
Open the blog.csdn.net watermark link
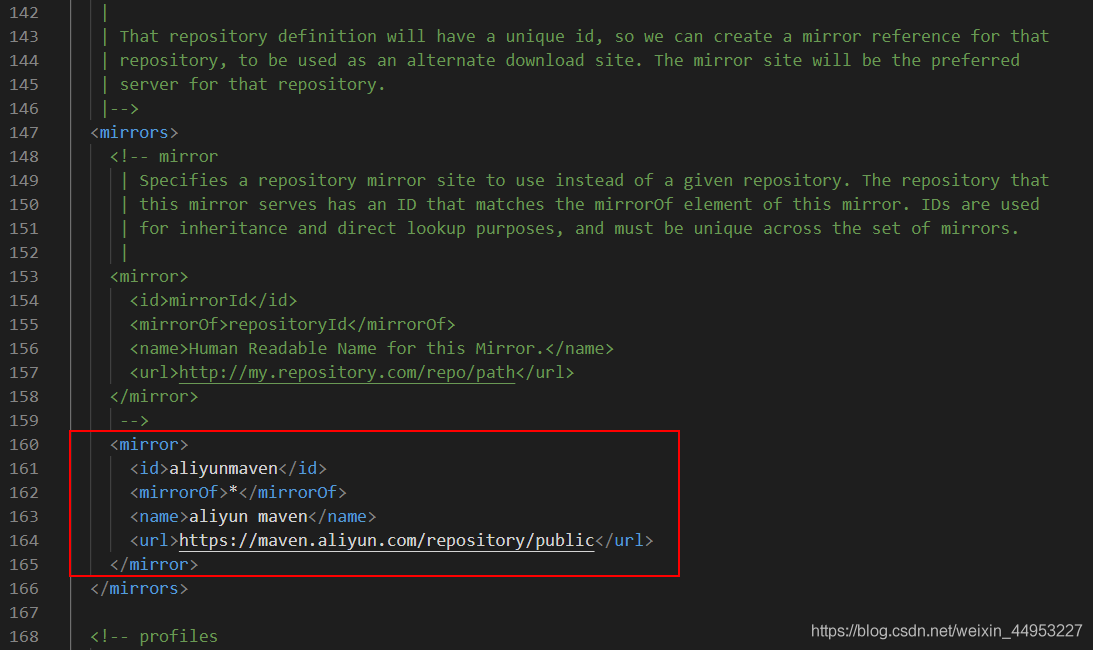946,631
